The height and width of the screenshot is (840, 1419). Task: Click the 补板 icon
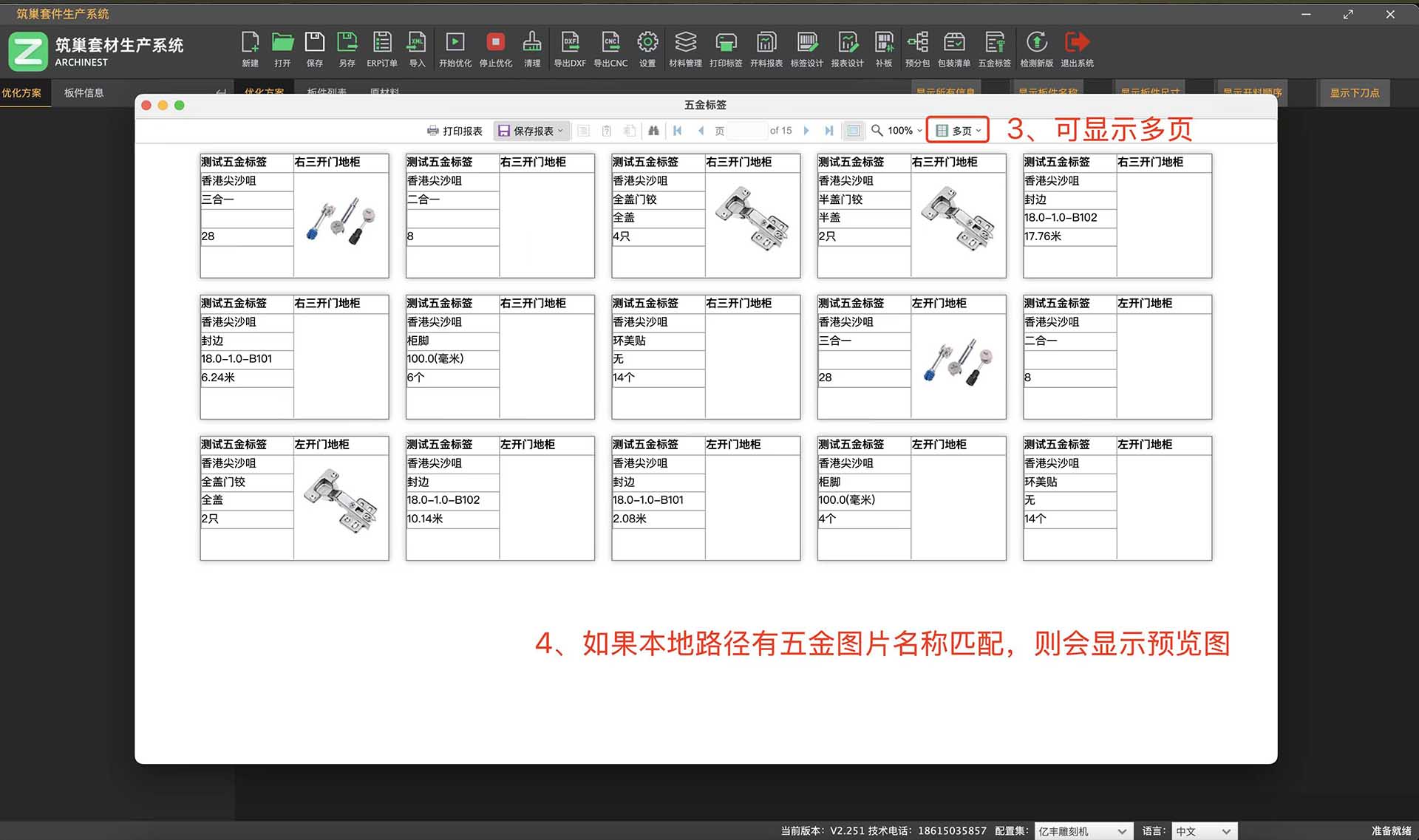click(x=884, y=49)
